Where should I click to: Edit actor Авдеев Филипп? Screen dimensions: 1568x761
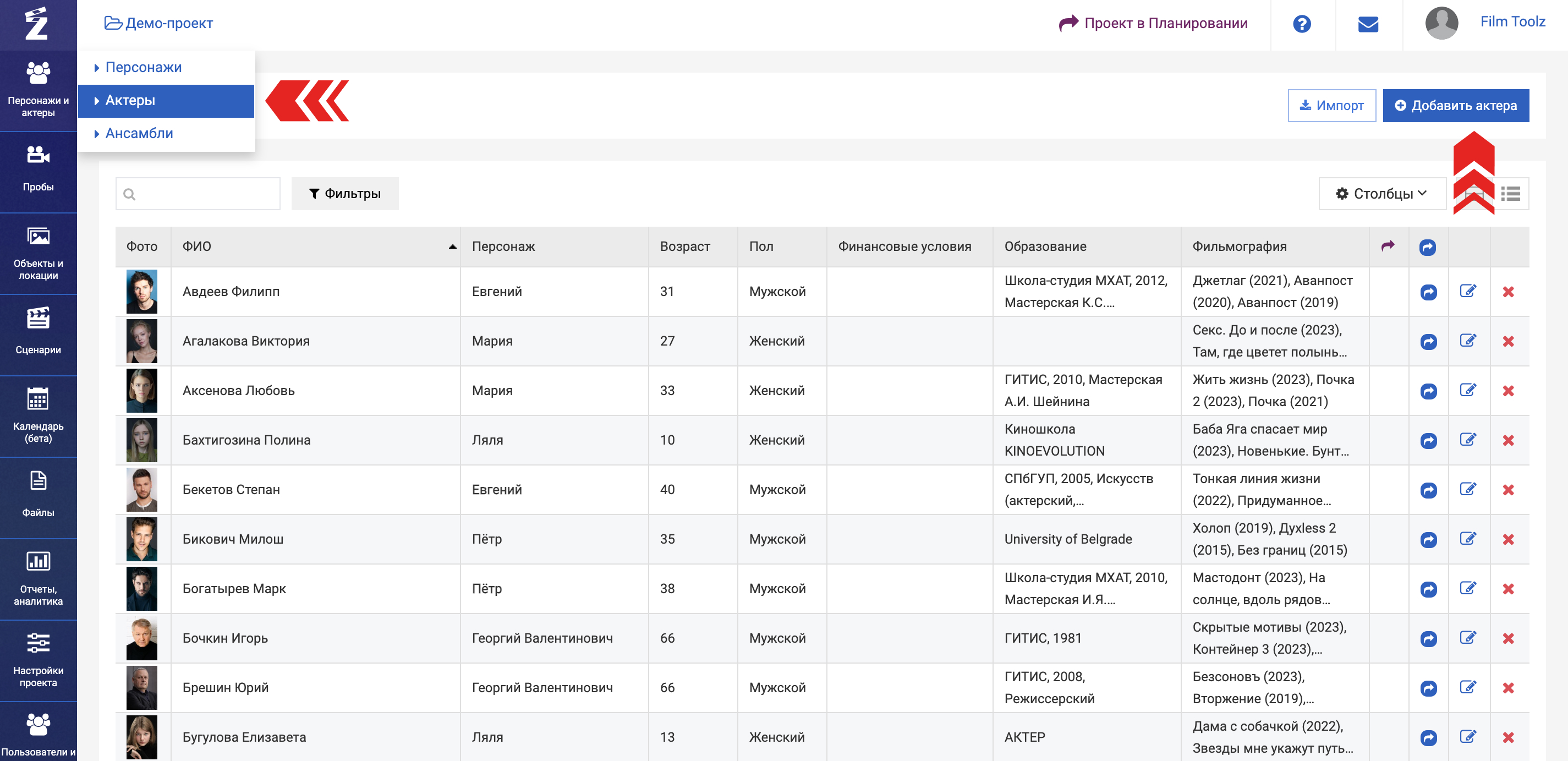coord(1467,291)
